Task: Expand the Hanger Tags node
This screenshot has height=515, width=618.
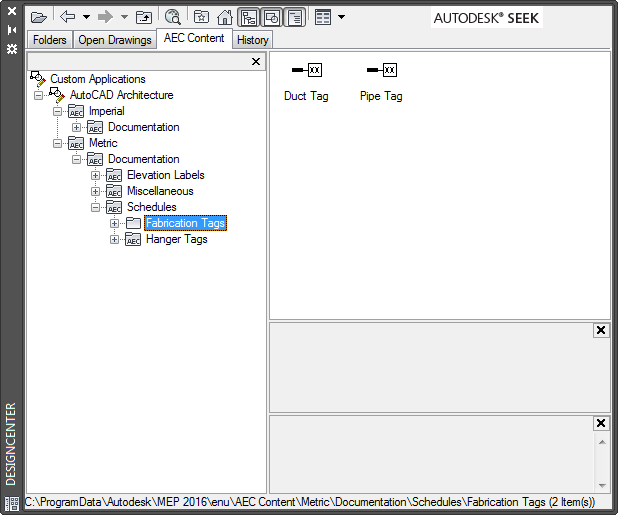Action: coord(114,240)
